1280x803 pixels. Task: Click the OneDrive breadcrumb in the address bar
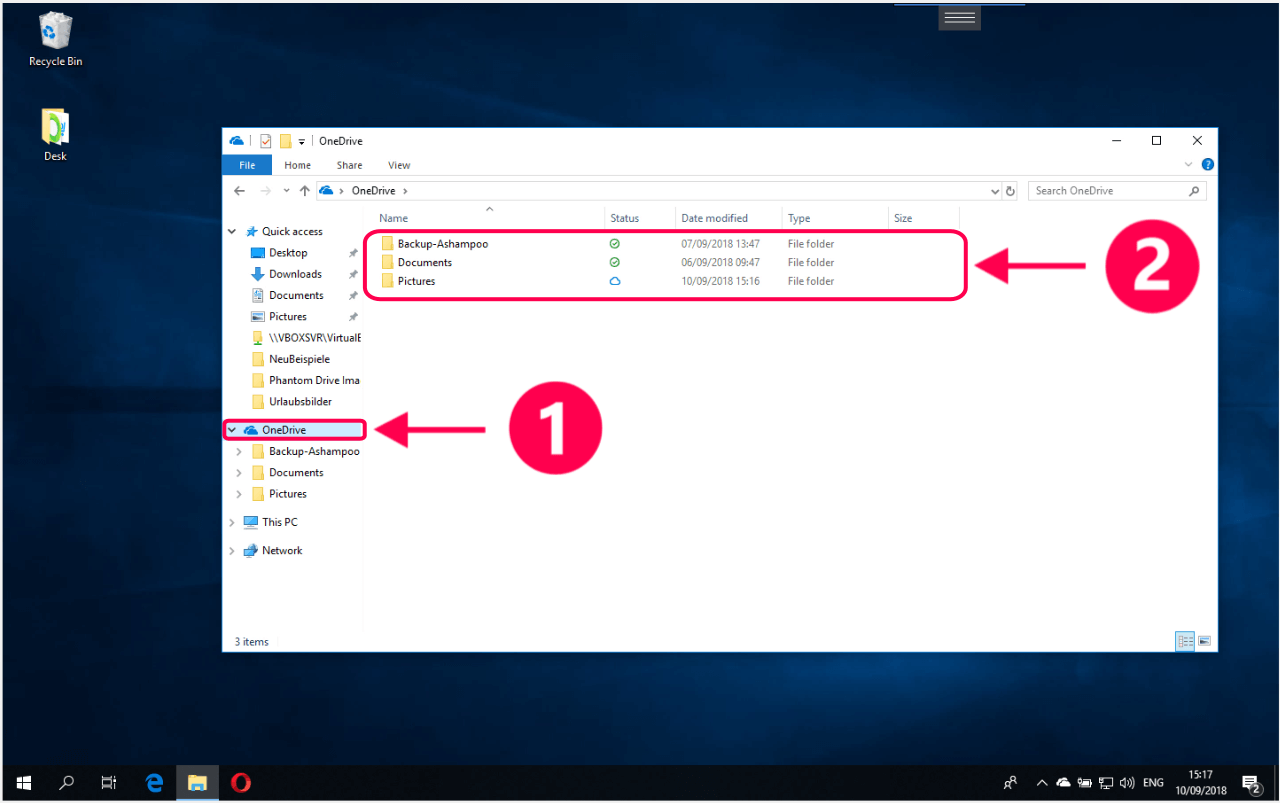coord(373,191)
